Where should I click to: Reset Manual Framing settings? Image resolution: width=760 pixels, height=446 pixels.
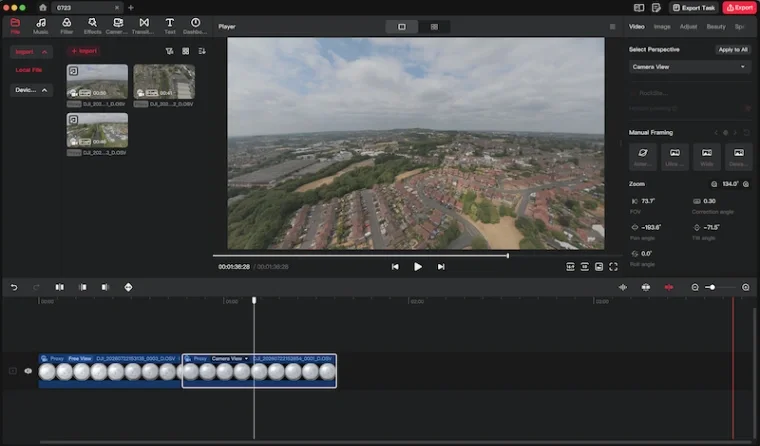pos(746,132)
